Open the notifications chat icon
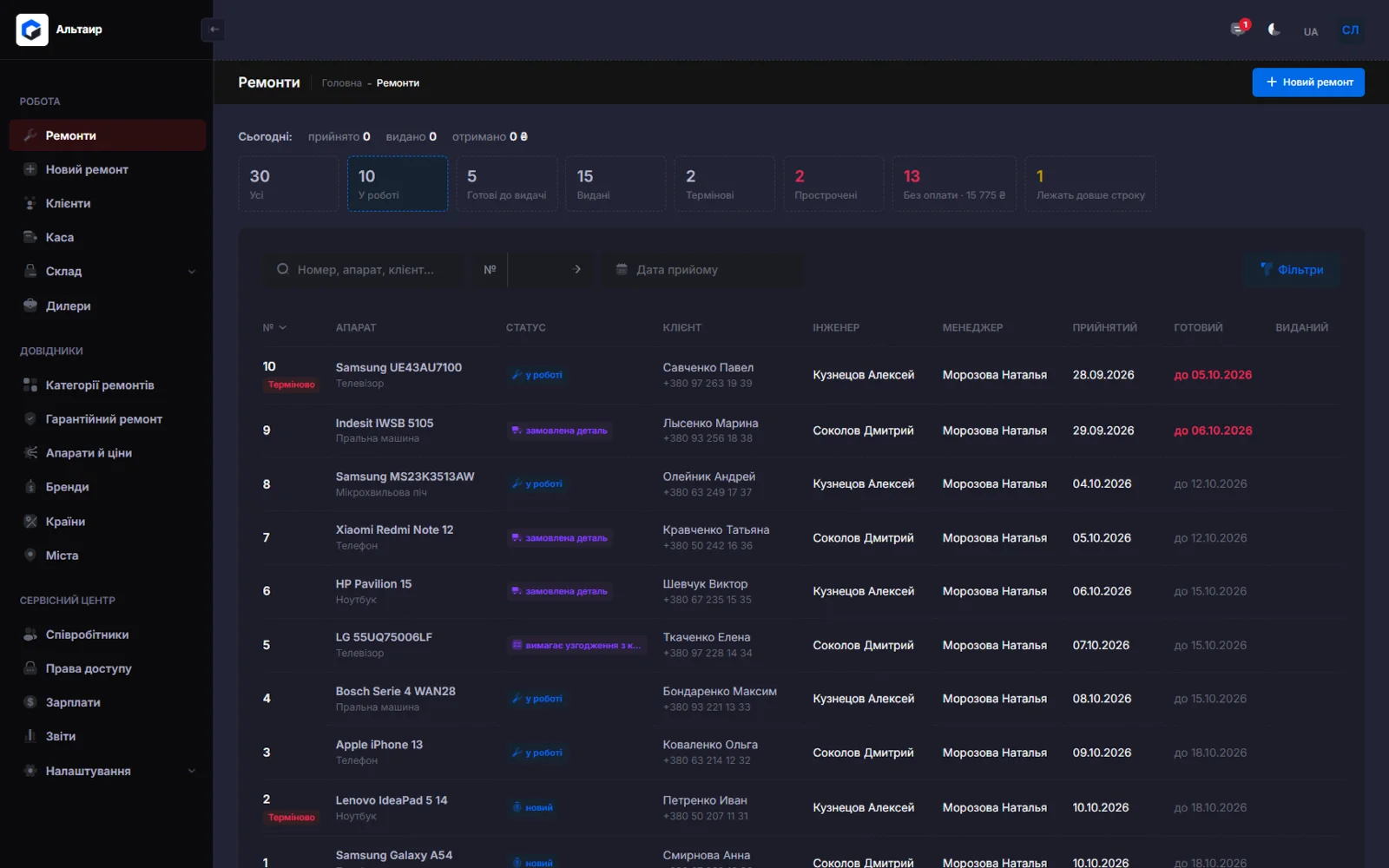 (x=1238, y=30)
